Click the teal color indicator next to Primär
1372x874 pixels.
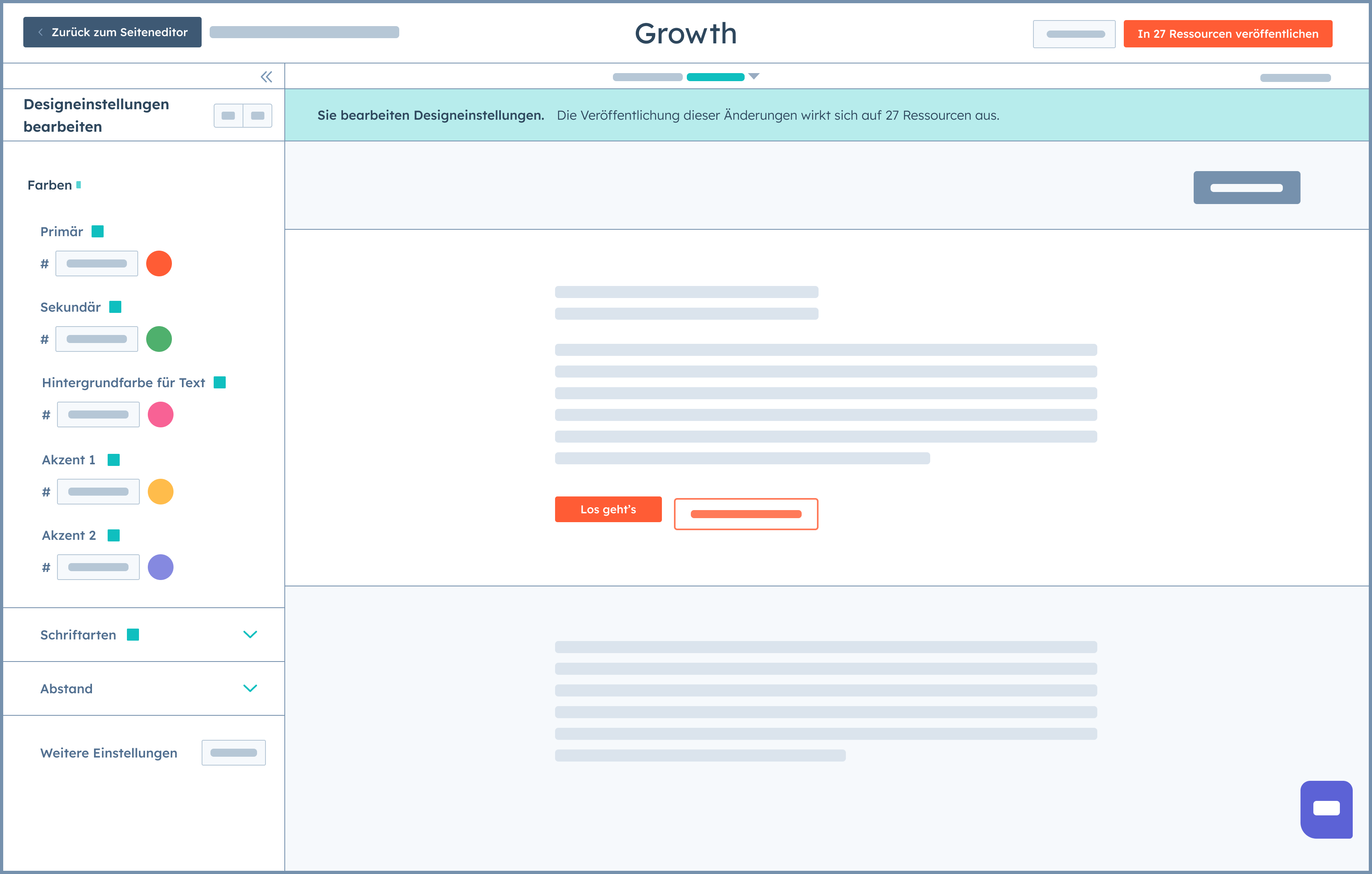click(98, 231)
